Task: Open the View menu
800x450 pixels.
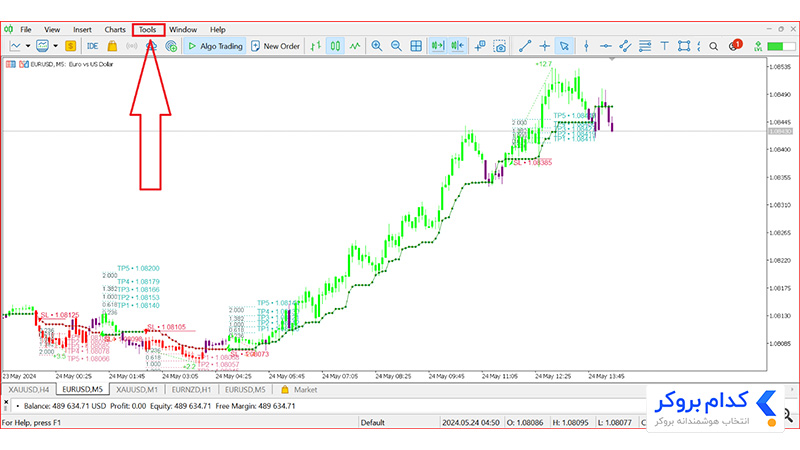Action: 52,30
